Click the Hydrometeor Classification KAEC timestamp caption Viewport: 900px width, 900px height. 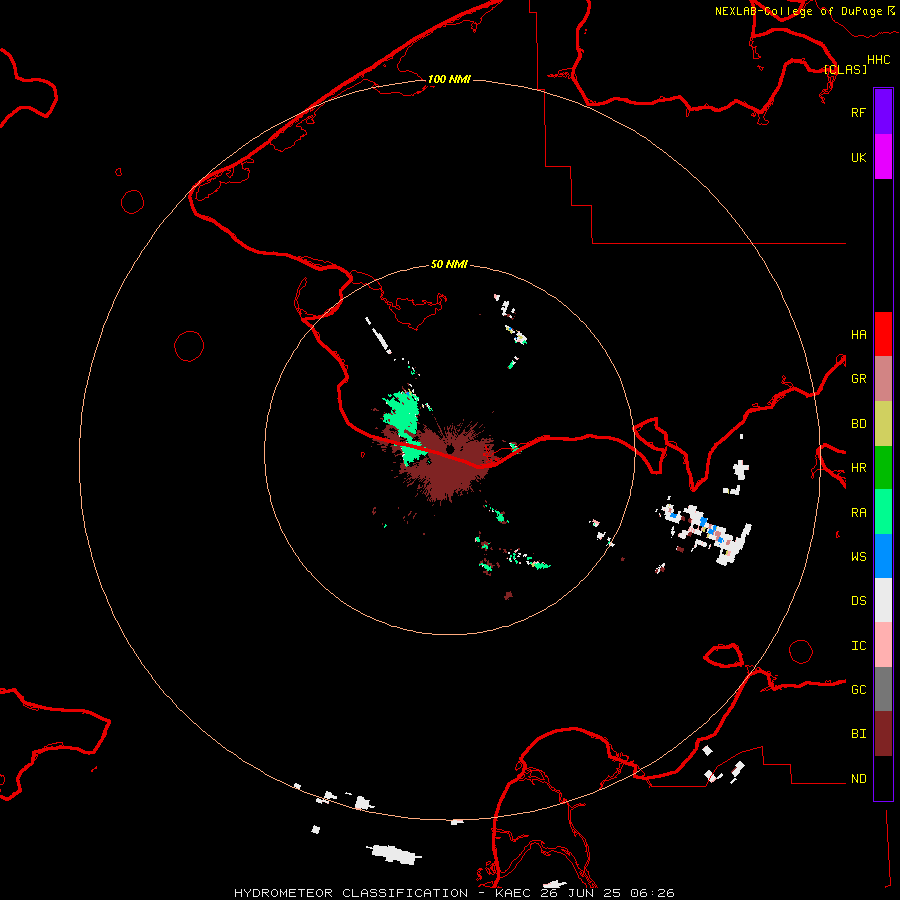point(454,893)
